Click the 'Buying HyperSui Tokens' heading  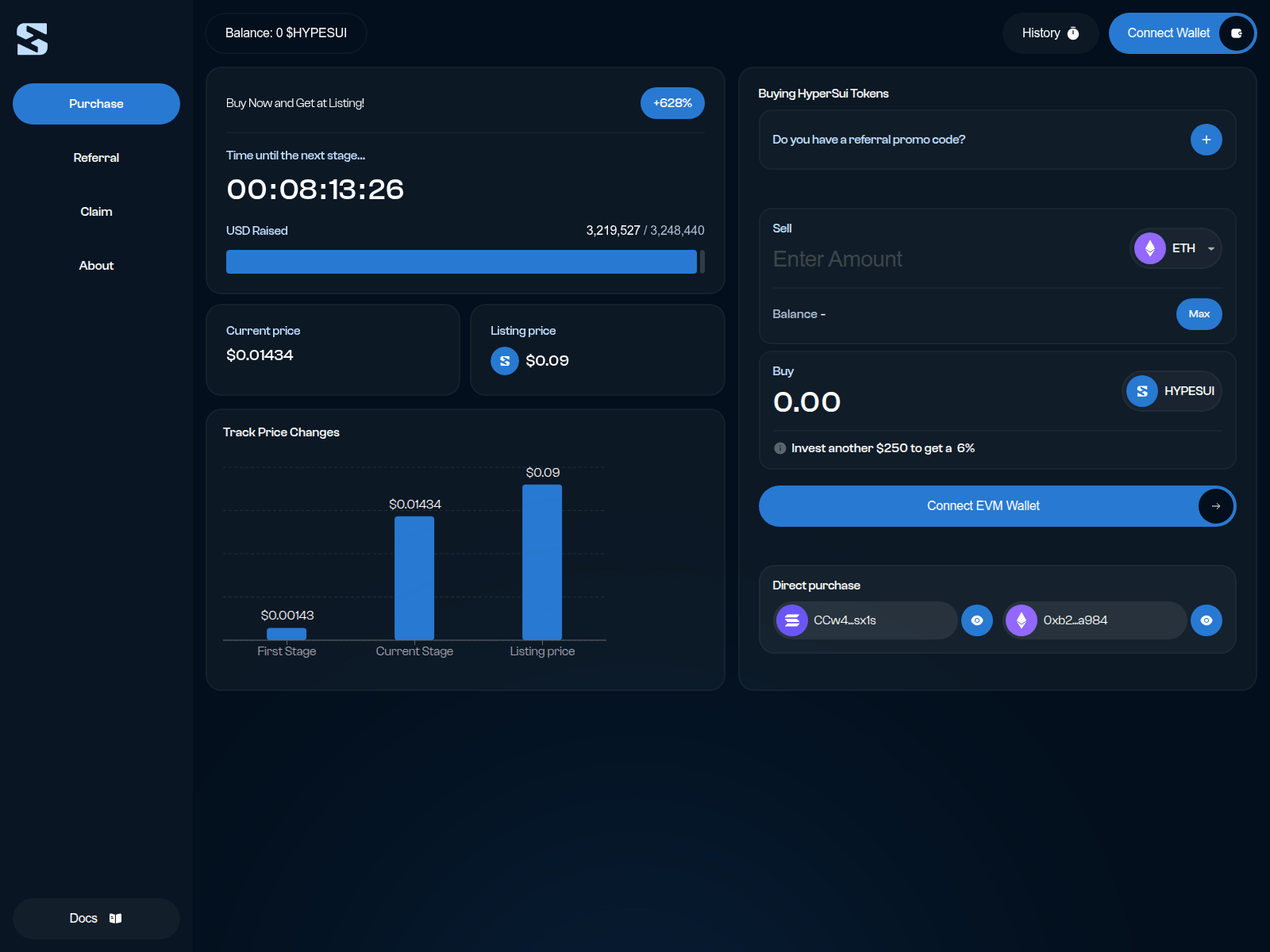tap(823, 94)
